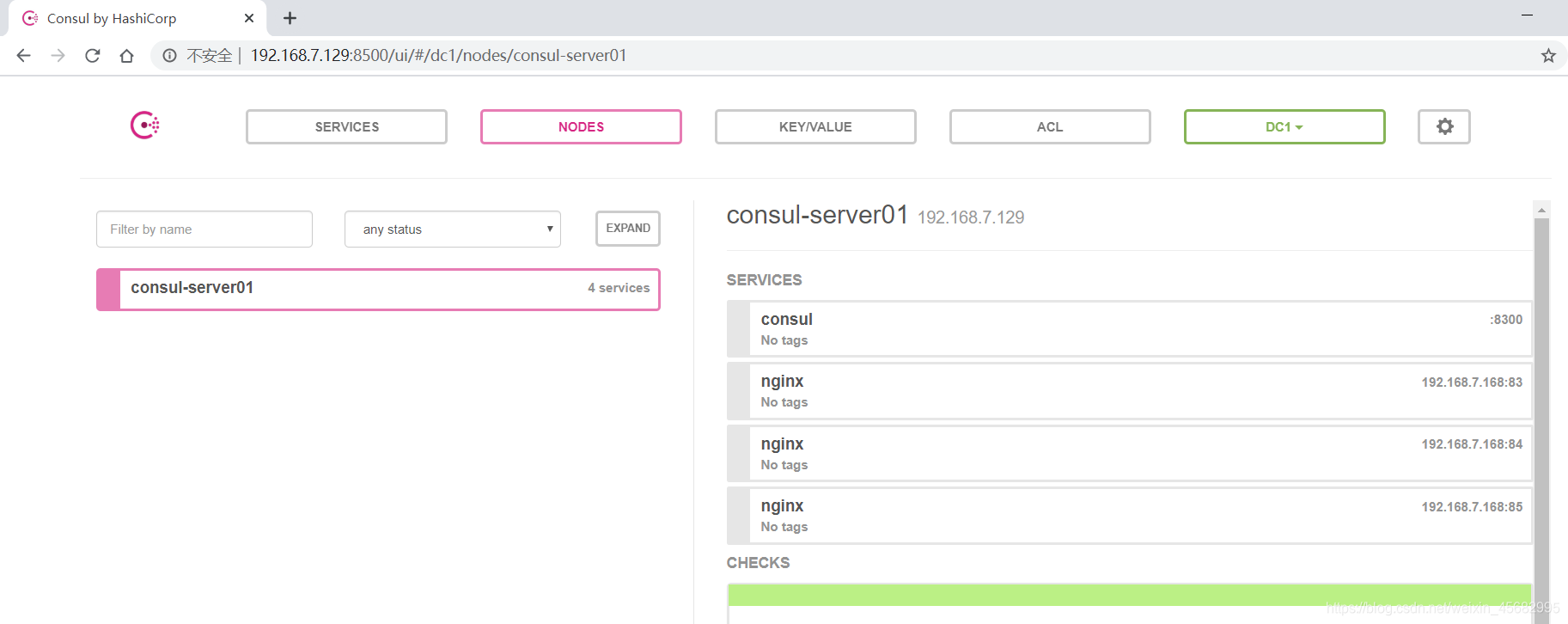Close the Consul by HashiCorp tab
Image resolution: width=1568 pixels, height=624 pixels.
pyautogui.click(x=249, y=18)
